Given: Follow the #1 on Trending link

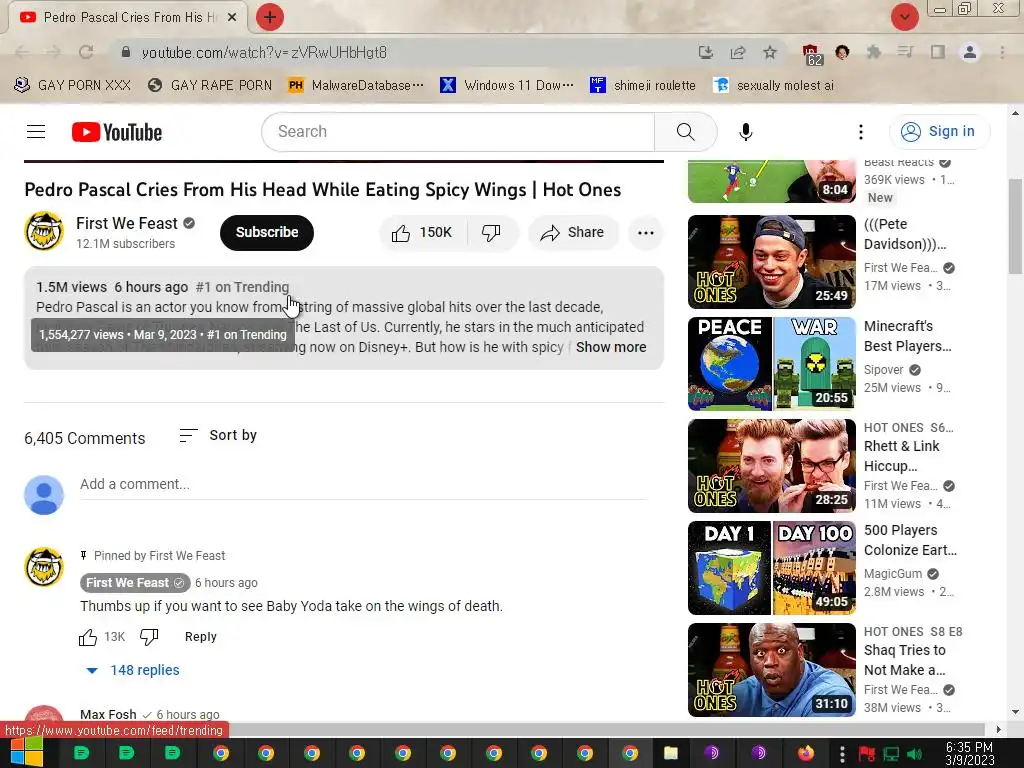Looking at the screenshot, I should pyautogui.click(x=242, y=287).
